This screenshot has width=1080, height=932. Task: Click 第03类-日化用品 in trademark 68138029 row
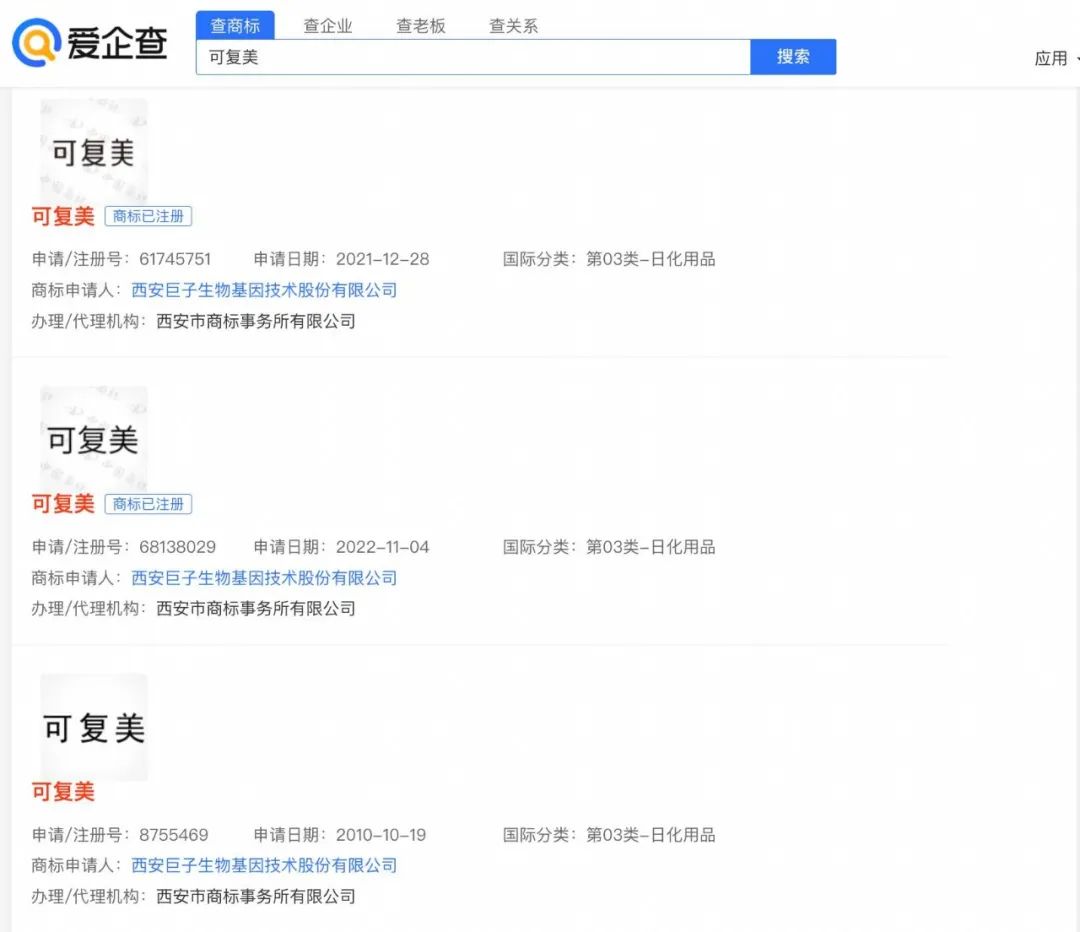click(x=651, y=547)
